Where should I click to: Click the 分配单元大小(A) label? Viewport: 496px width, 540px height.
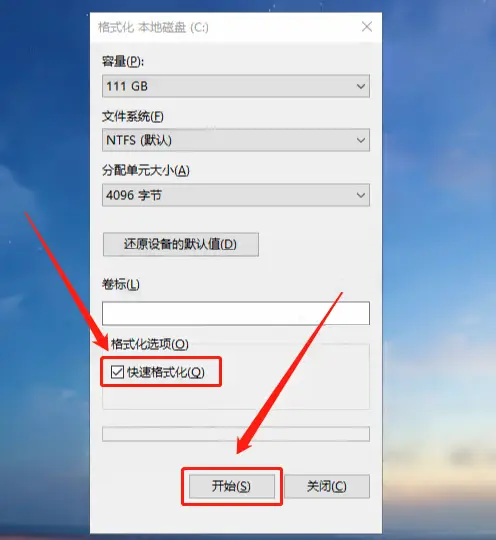click(x=146, y=170)
